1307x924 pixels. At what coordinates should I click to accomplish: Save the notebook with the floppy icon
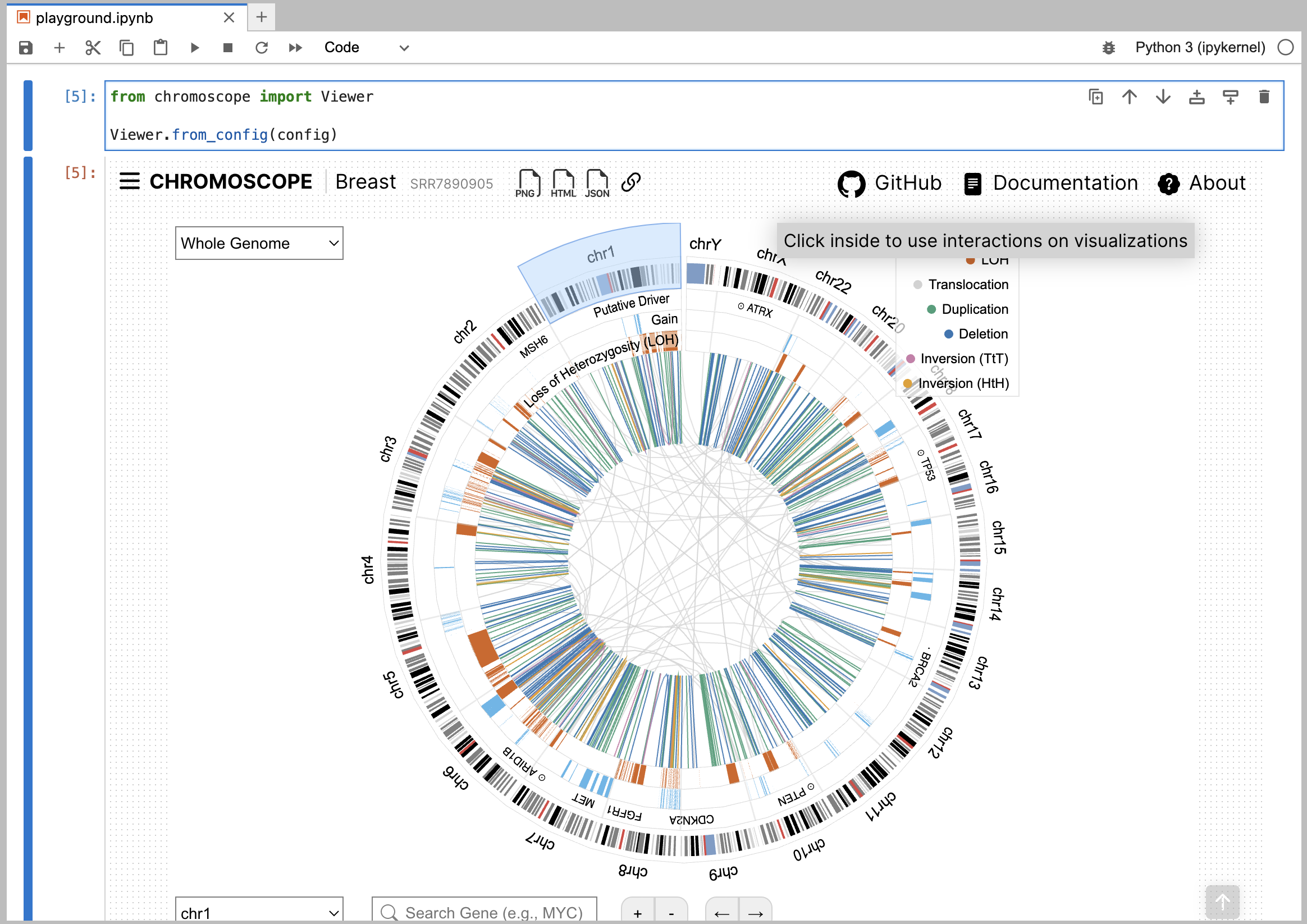(x=26, y=48)
